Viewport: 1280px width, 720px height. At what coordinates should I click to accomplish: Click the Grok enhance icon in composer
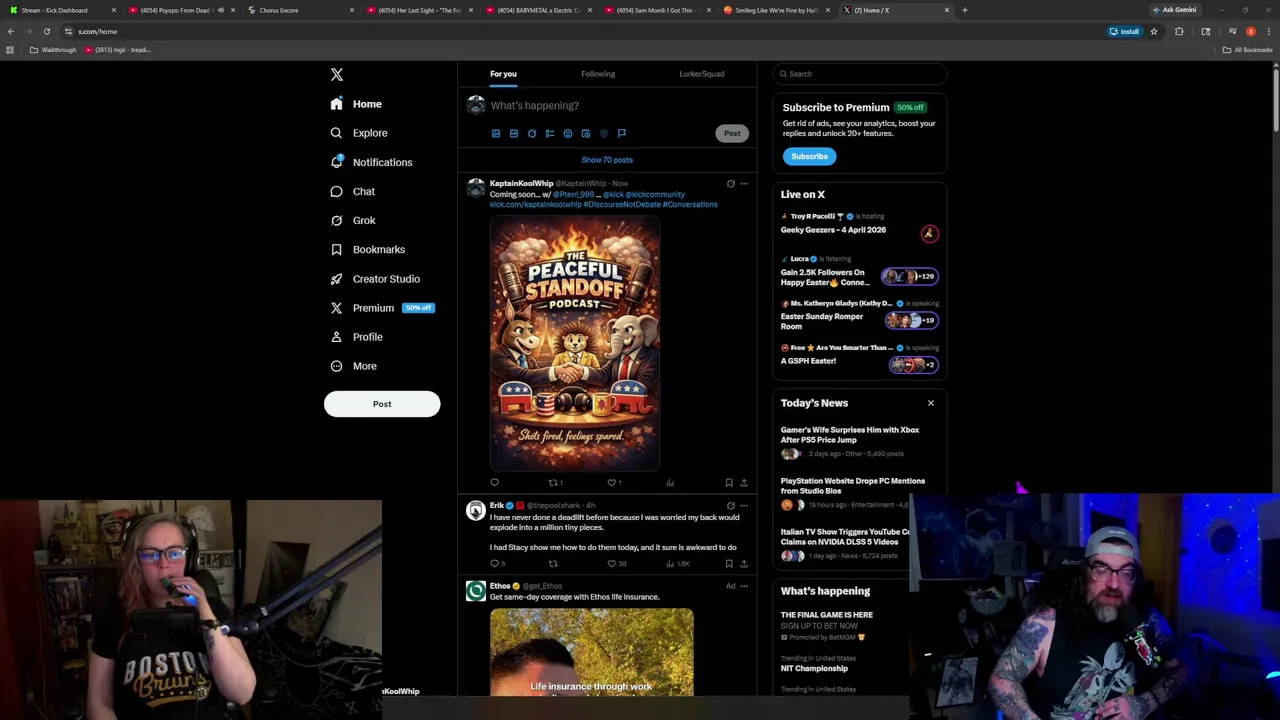pos(532,133)
